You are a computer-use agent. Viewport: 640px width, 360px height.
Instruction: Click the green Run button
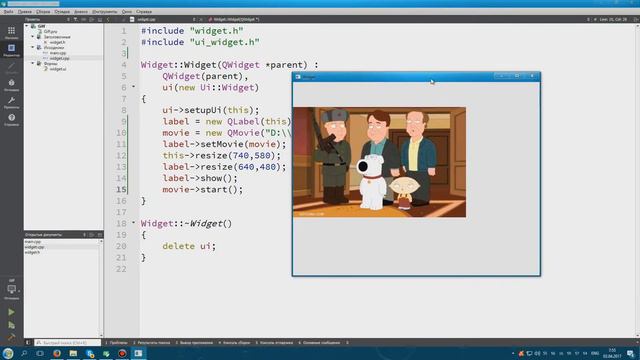[x=11, y=312]
